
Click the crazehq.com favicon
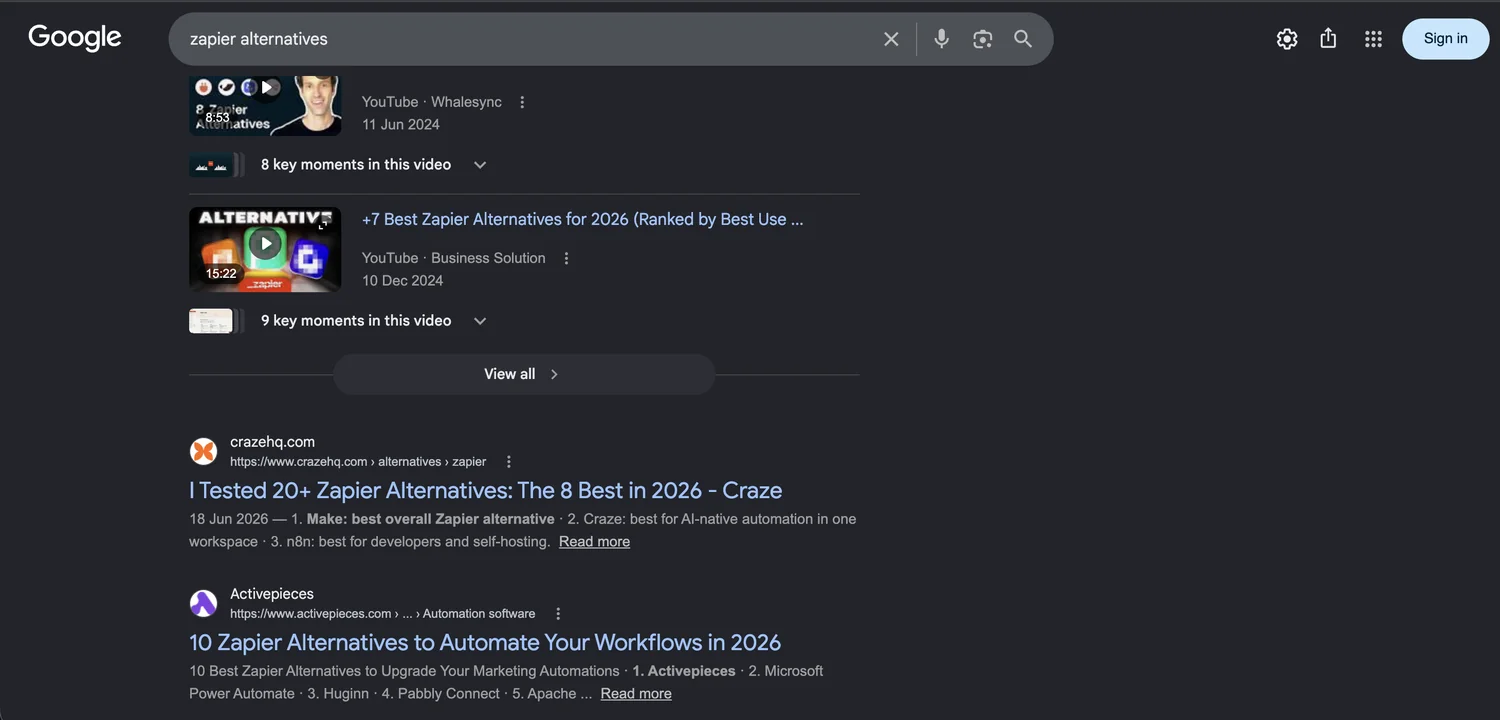pos(204,451)
